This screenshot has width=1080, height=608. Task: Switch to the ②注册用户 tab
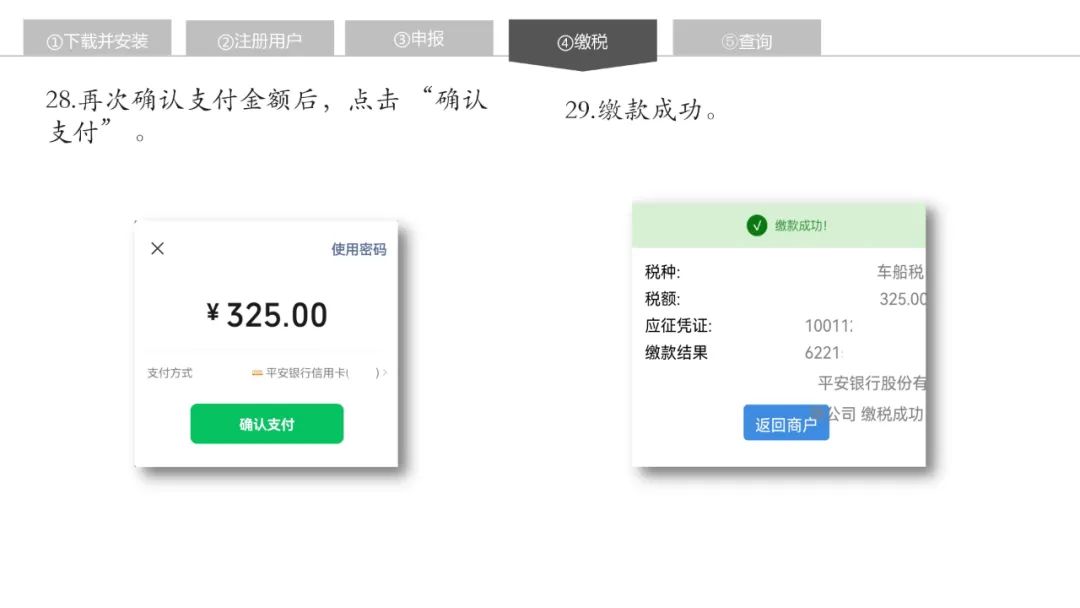click(260, 39)
